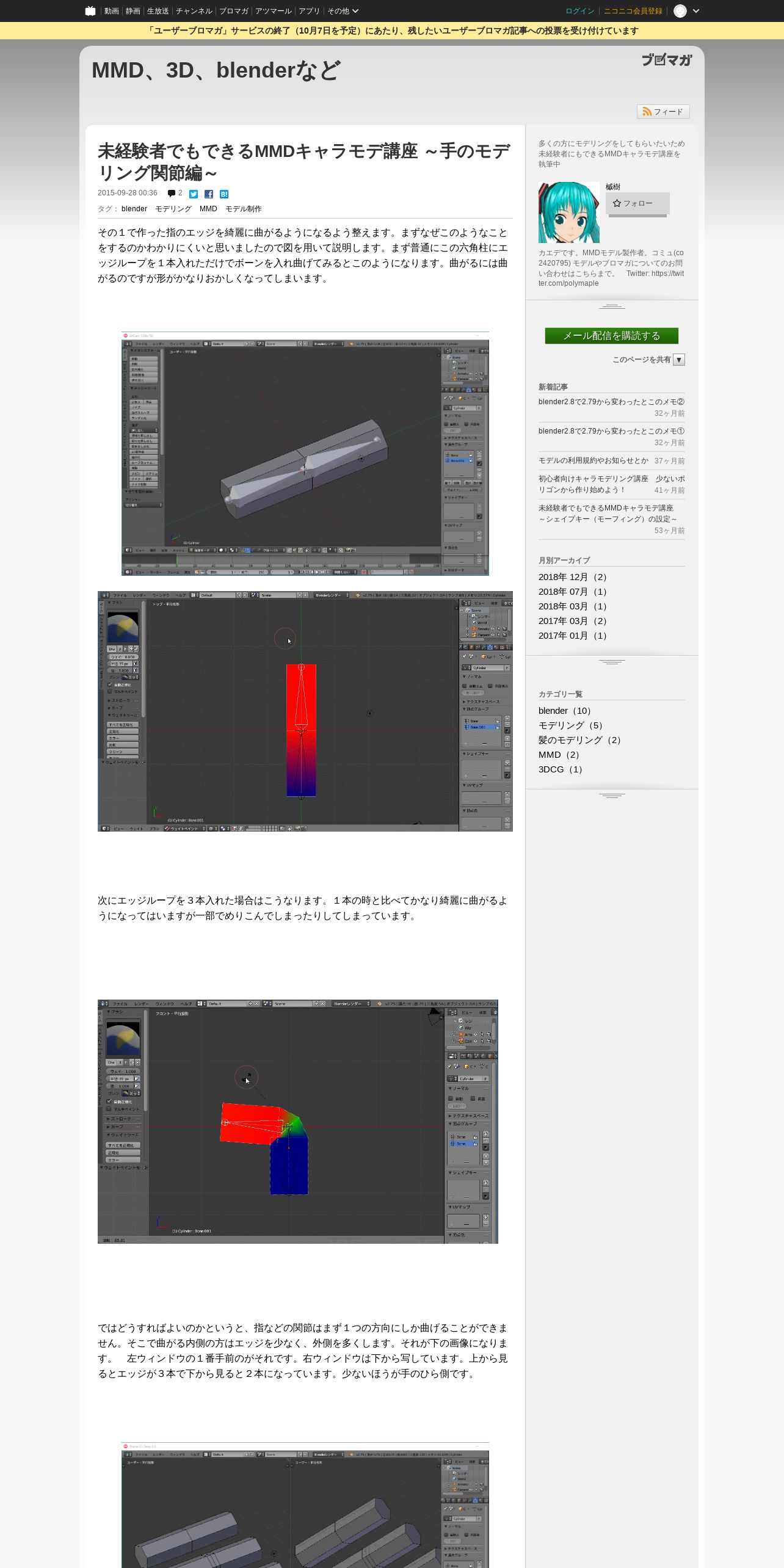Open the account menu arrow beside avatar

pyautogui.click(x=696, y=11)
